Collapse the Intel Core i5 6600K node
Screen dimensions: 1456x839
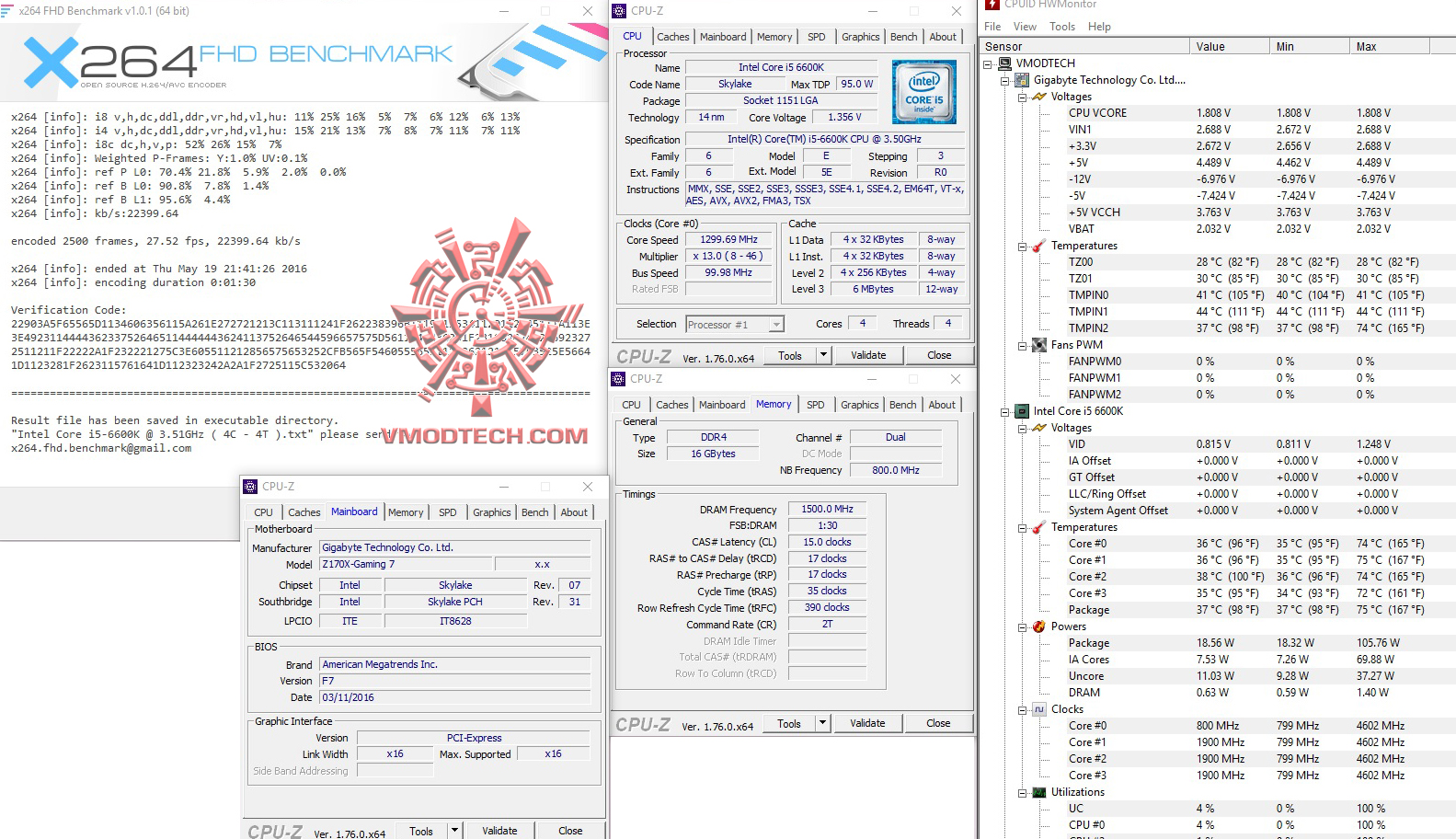click(1005, 412)
